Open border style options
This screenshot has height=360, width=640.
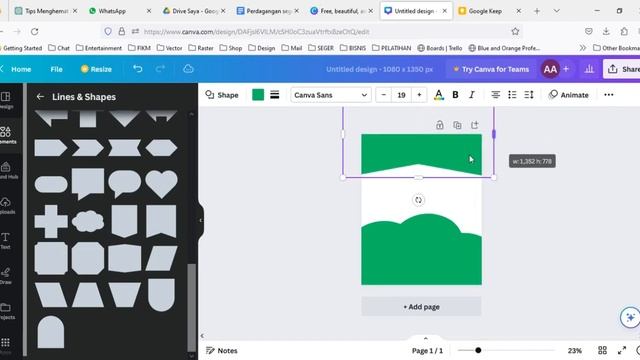pos(275,95)
